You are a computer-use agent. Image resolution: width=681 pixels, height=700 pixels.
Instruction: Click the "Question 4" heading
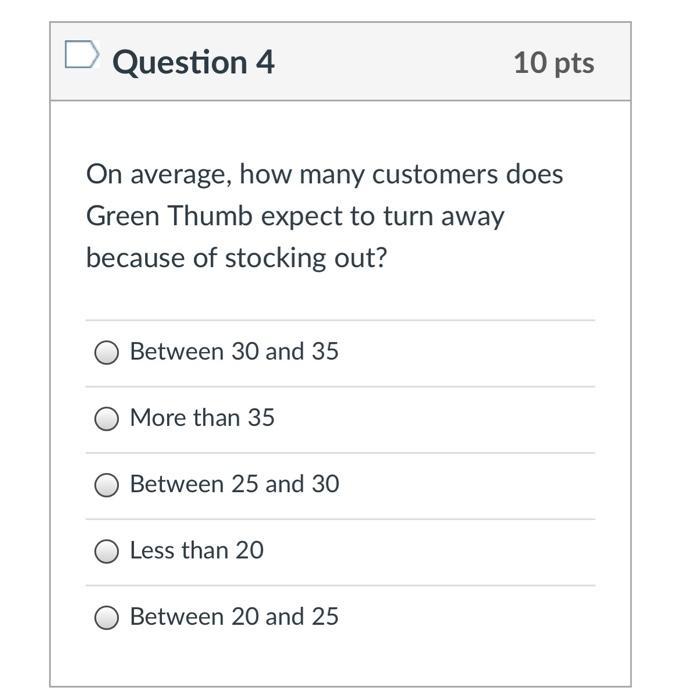(193, 62)
